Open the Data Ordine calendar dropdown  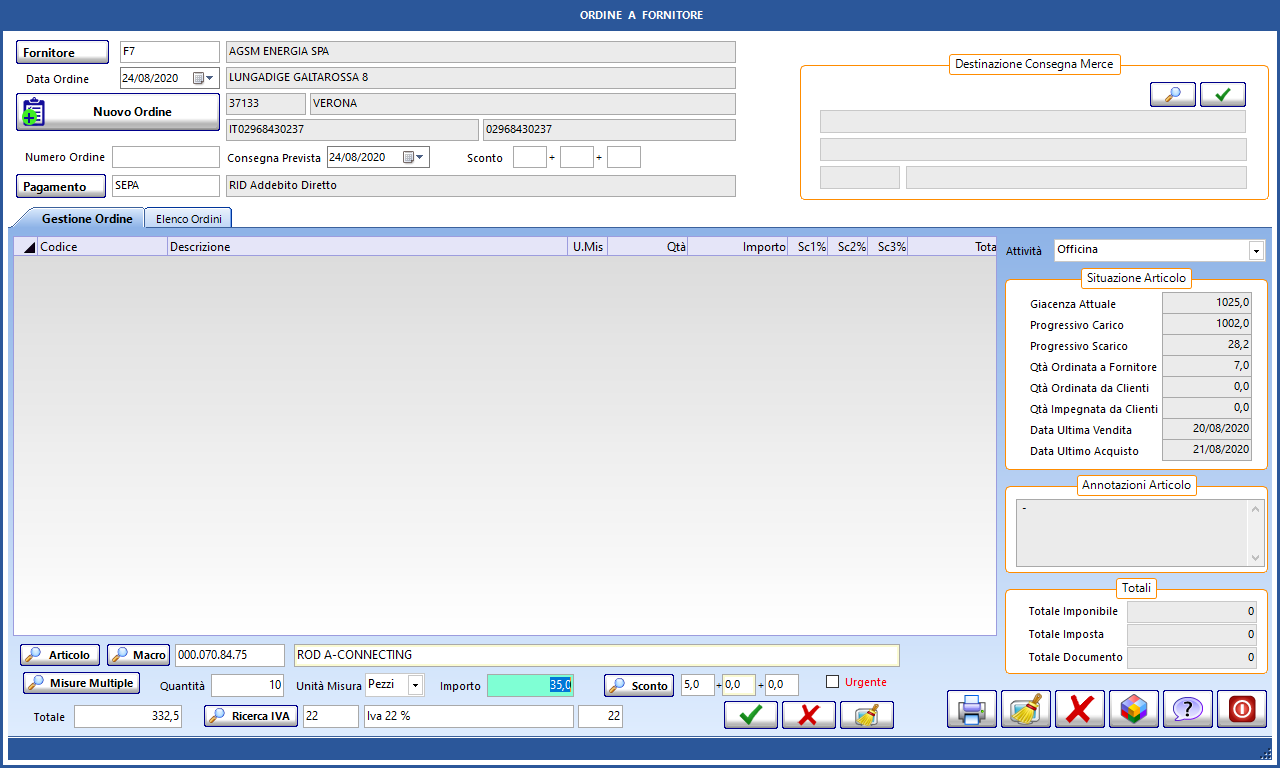tap(204, 78)
